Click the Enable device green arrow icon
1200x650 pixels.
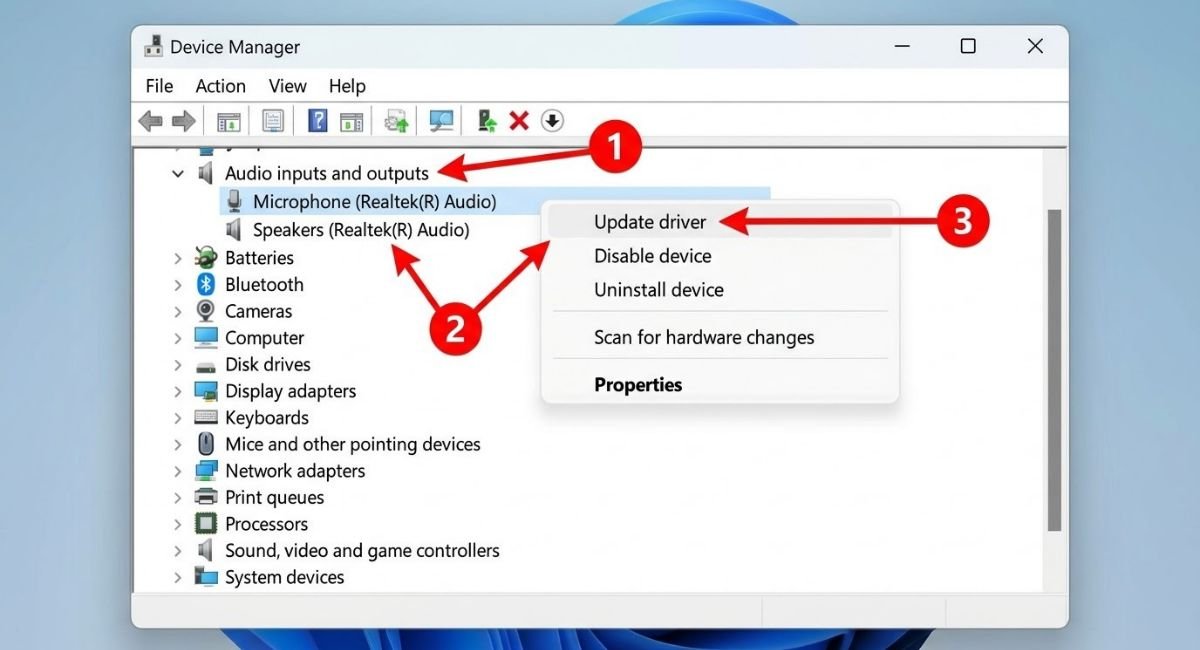tap(487, 122)
